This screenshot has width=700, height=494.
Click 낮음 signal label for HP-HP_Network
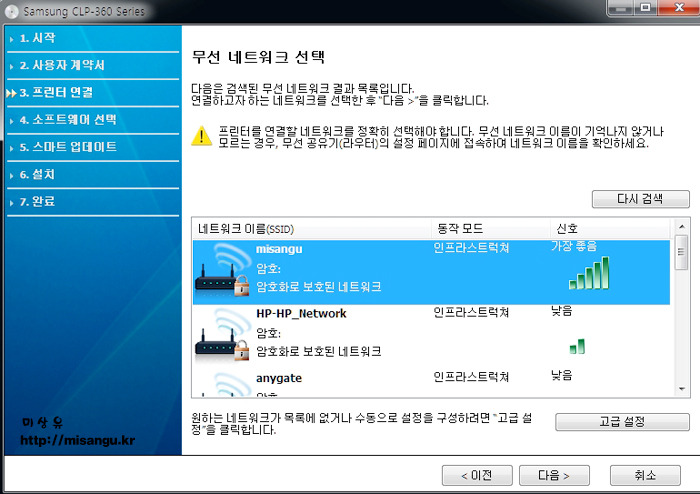click(562, 311)
